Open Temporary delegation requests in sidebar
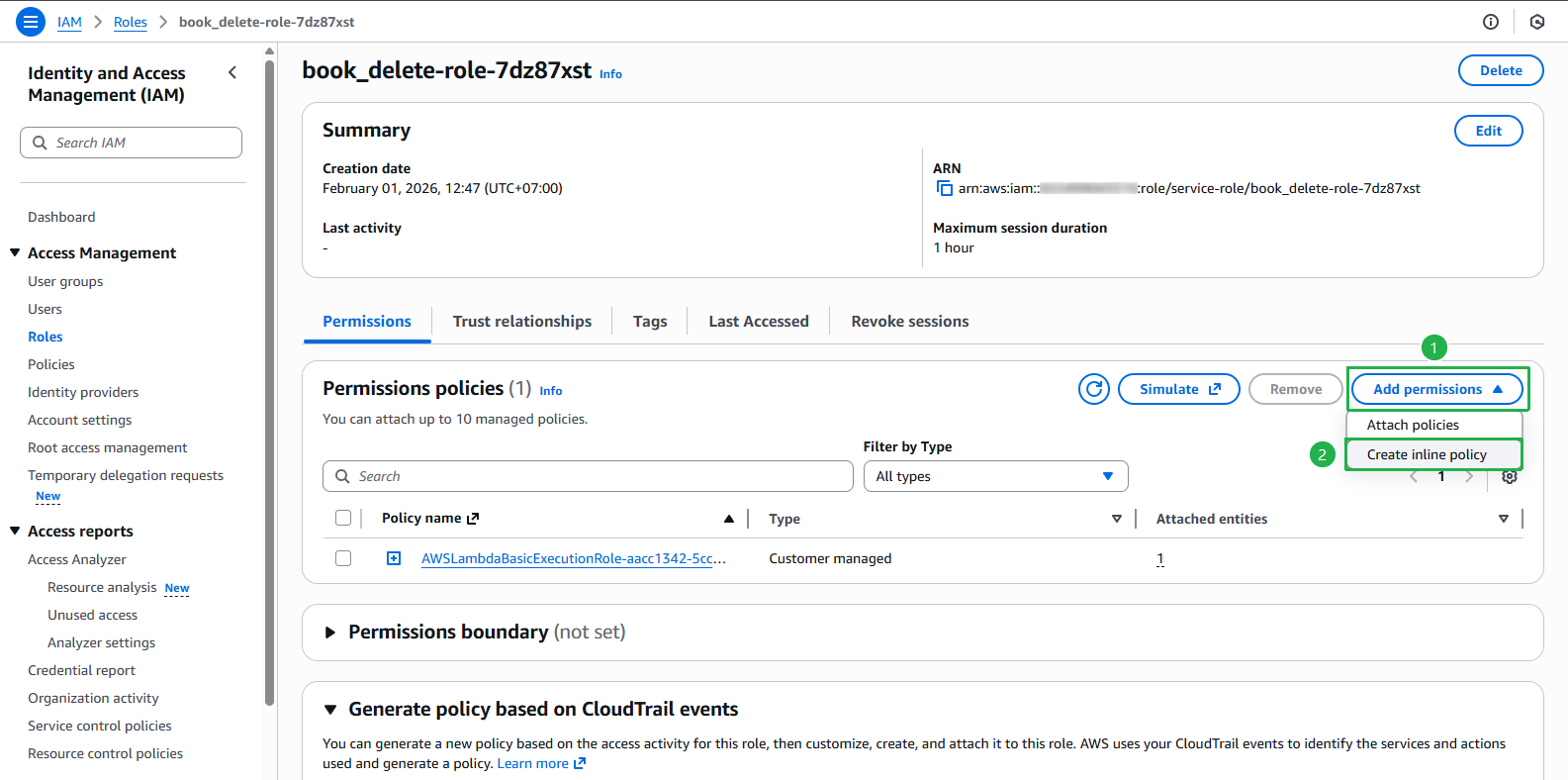 tap(126, 475)
